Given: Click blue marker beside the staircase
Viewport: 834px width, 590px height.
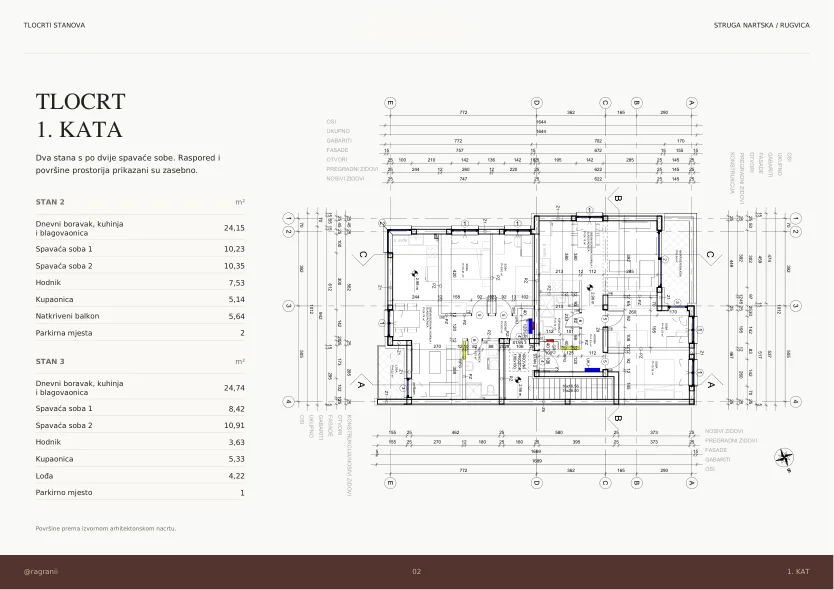Looking at the screenshot, I should pyautogui.click(x=593, y=369).
